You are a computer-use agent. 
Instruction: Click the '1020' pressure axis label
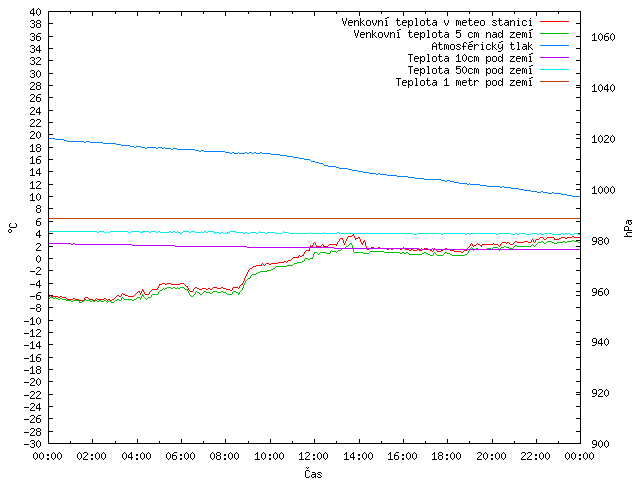point(603,139)
